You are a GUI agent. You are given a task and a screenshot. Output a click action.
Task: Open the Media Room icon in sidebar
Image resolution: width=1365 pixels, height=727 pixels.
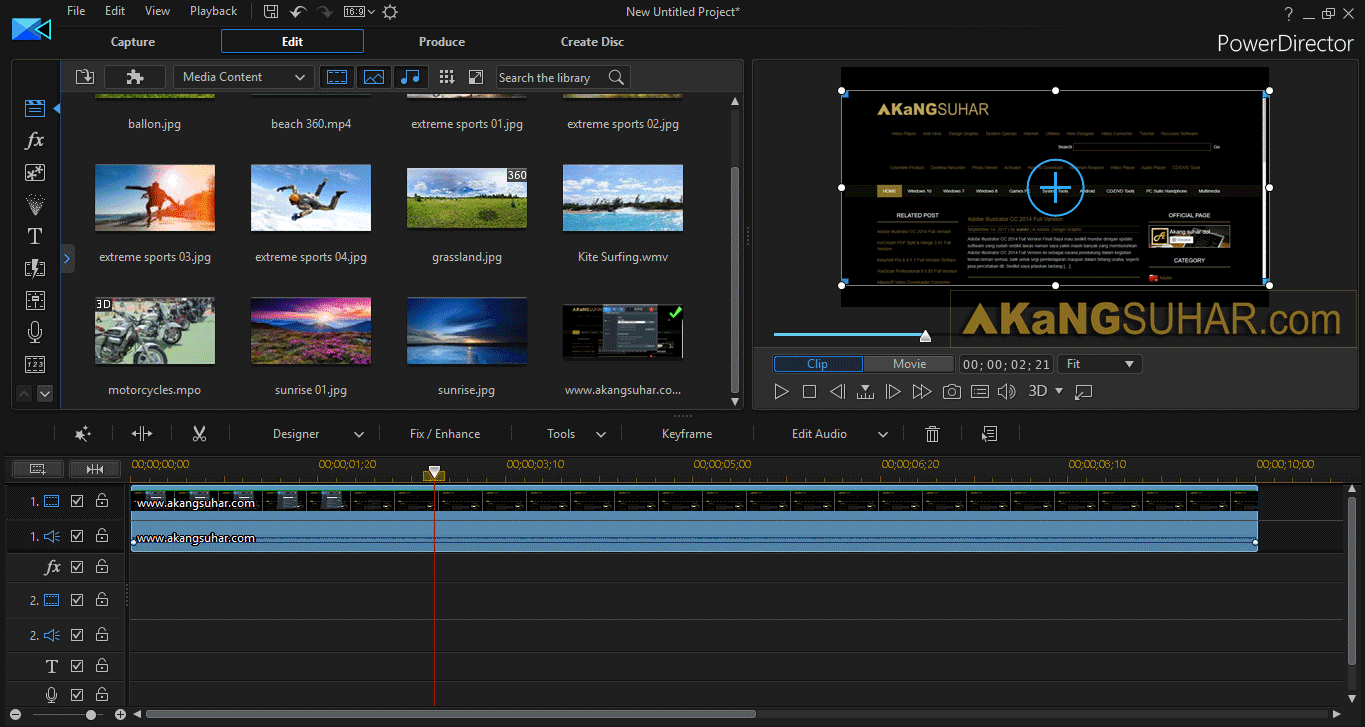35,108
